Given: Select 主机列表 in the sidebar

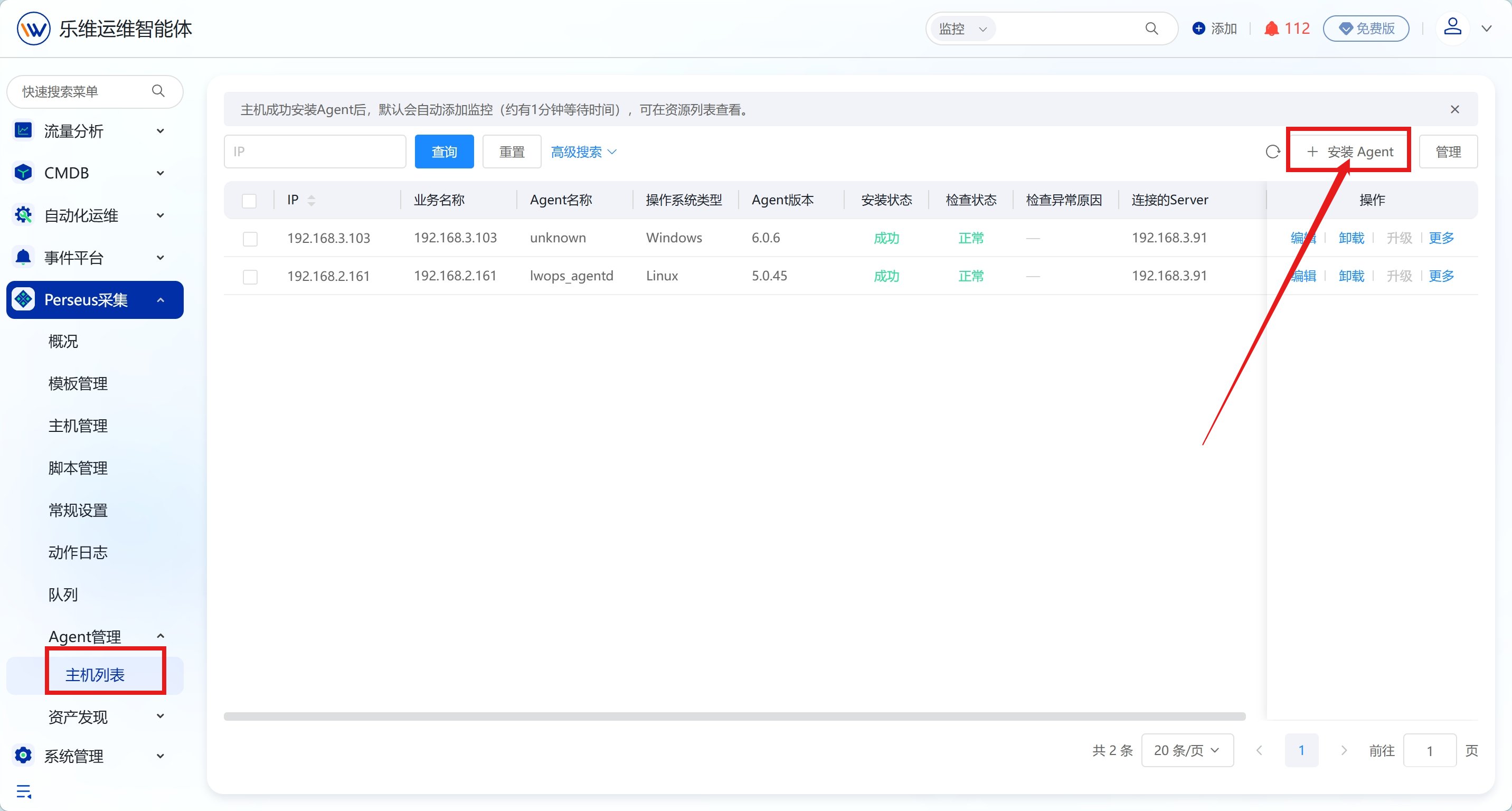Looking at the screenshot, I should point(95,675).
